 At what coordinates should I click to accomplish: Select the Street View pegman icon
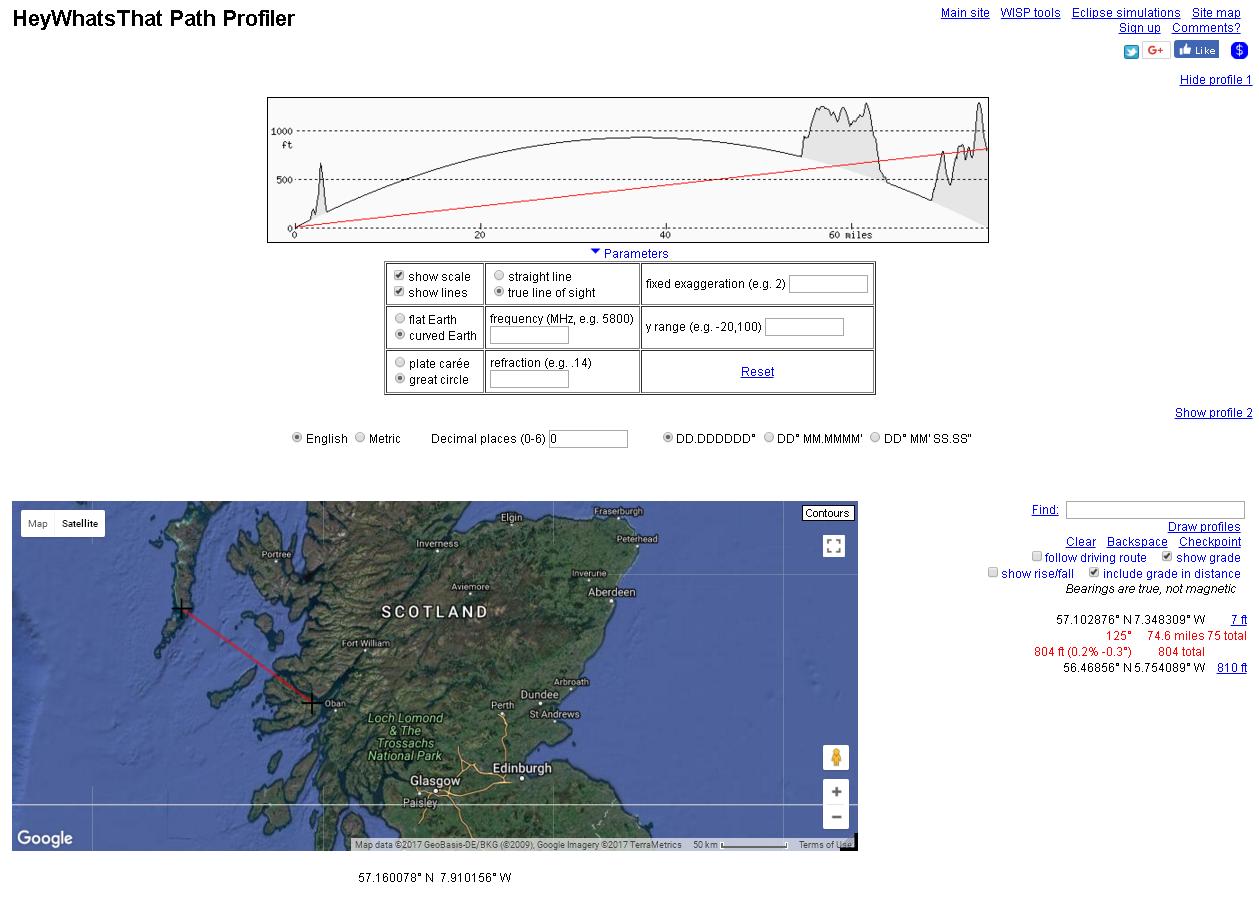point(836,757)
